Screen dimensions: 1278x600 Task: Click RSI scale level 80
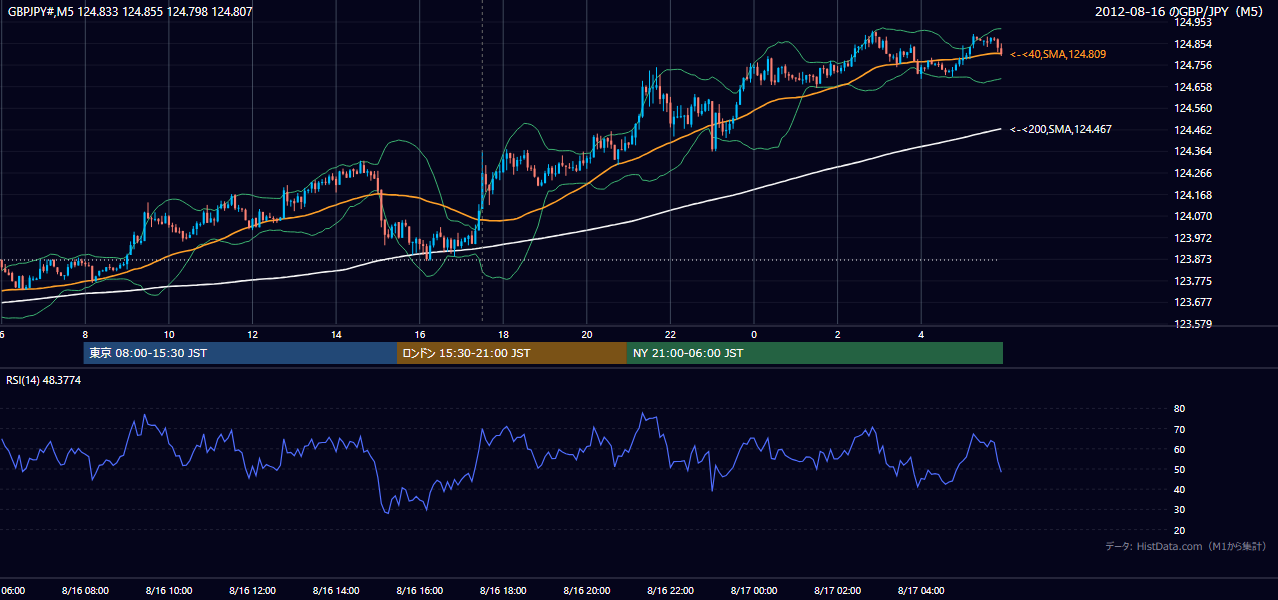click(x=1180, y=409)
